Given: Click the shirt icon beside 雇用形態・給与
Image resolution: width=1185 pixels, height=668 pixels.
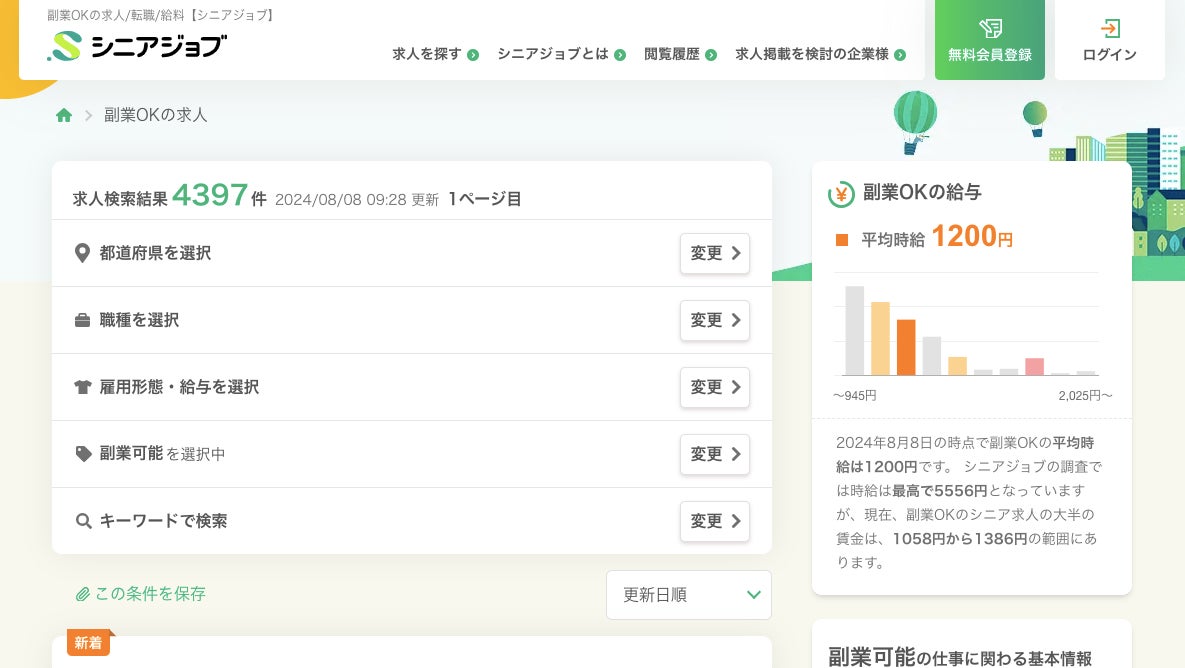Looking at the screenshot, I should 83,387.
